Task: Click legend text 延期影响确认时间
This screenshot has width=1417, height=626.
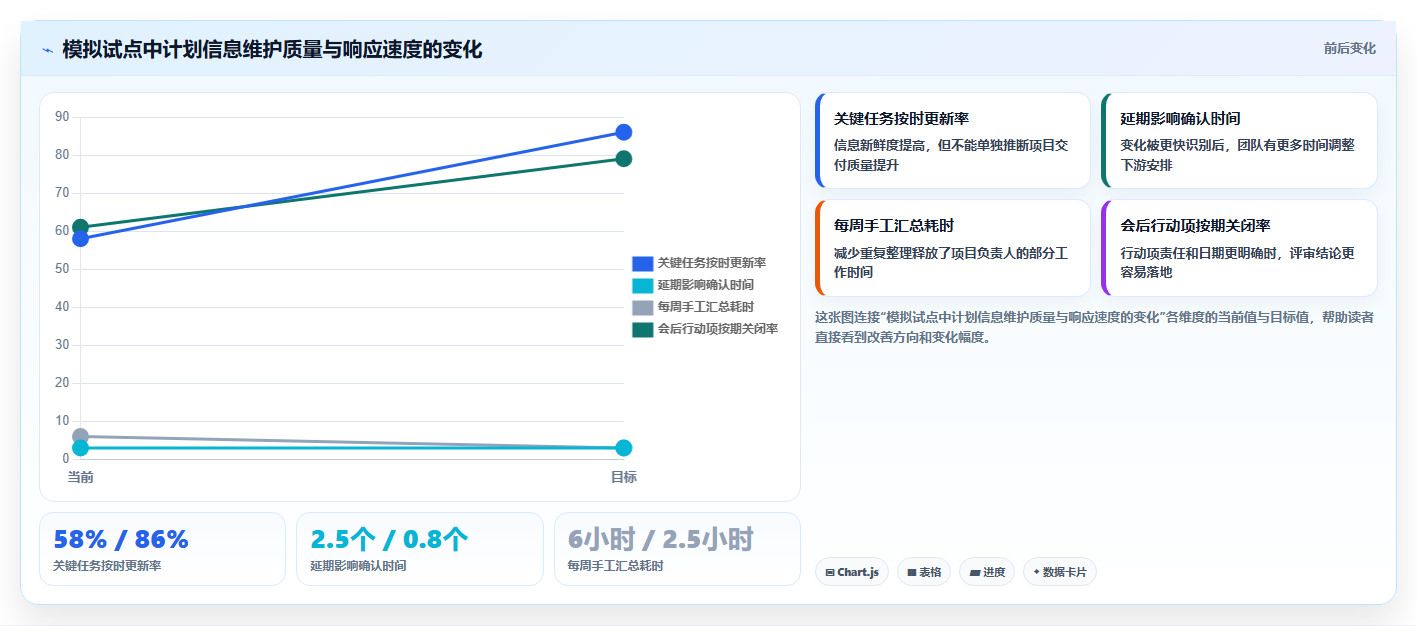Action: 706,285
